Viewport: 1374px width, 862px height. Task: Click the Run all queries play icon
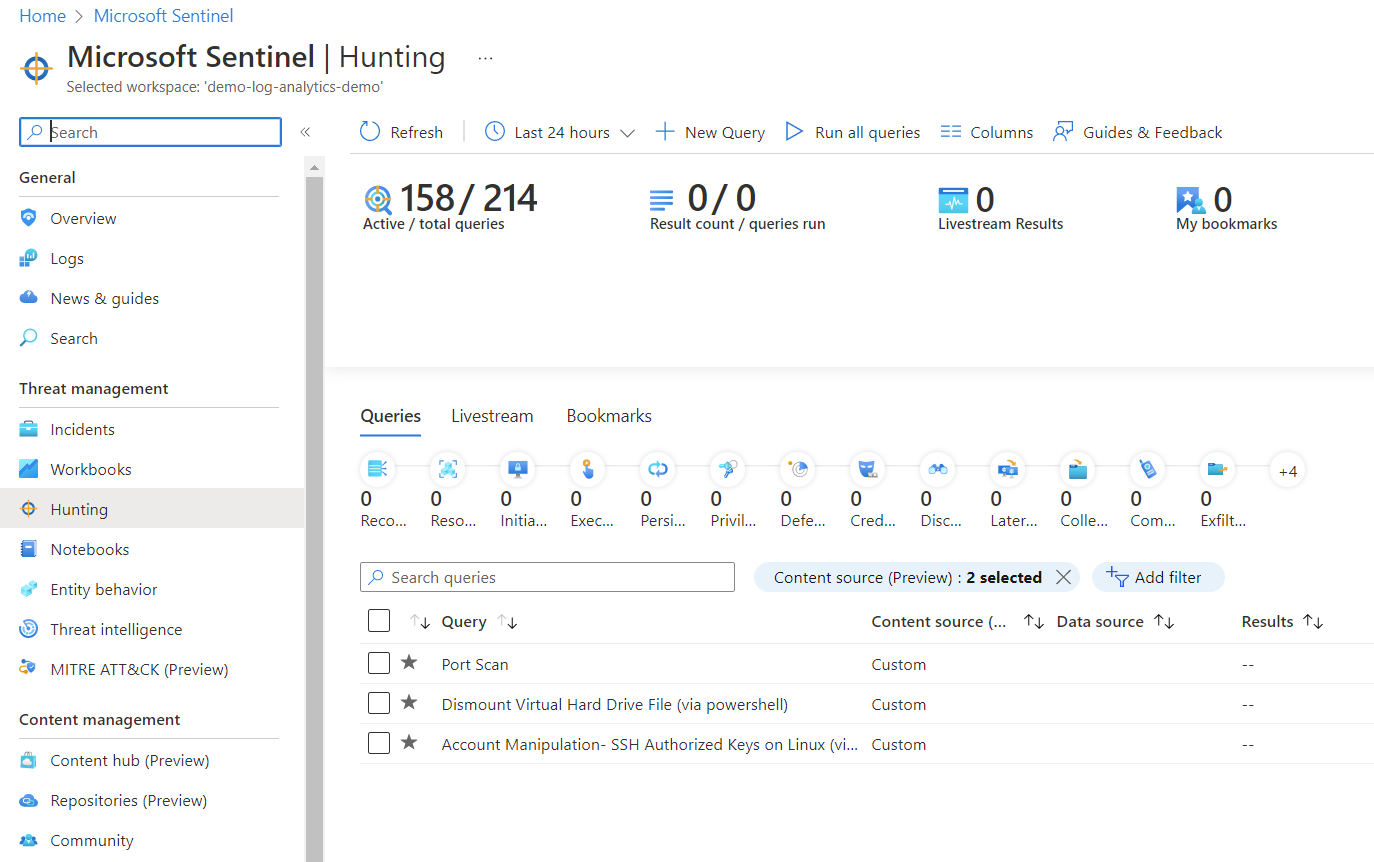coord(794,132)
